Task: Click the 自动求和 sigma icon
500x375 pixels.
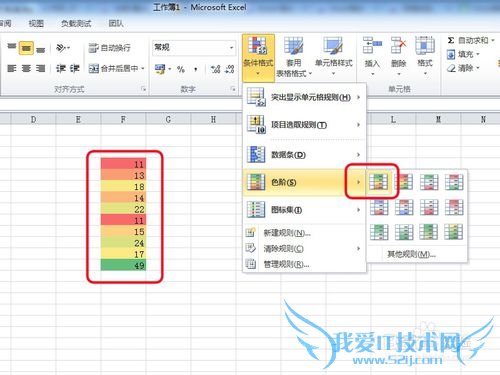Action: 451,40
